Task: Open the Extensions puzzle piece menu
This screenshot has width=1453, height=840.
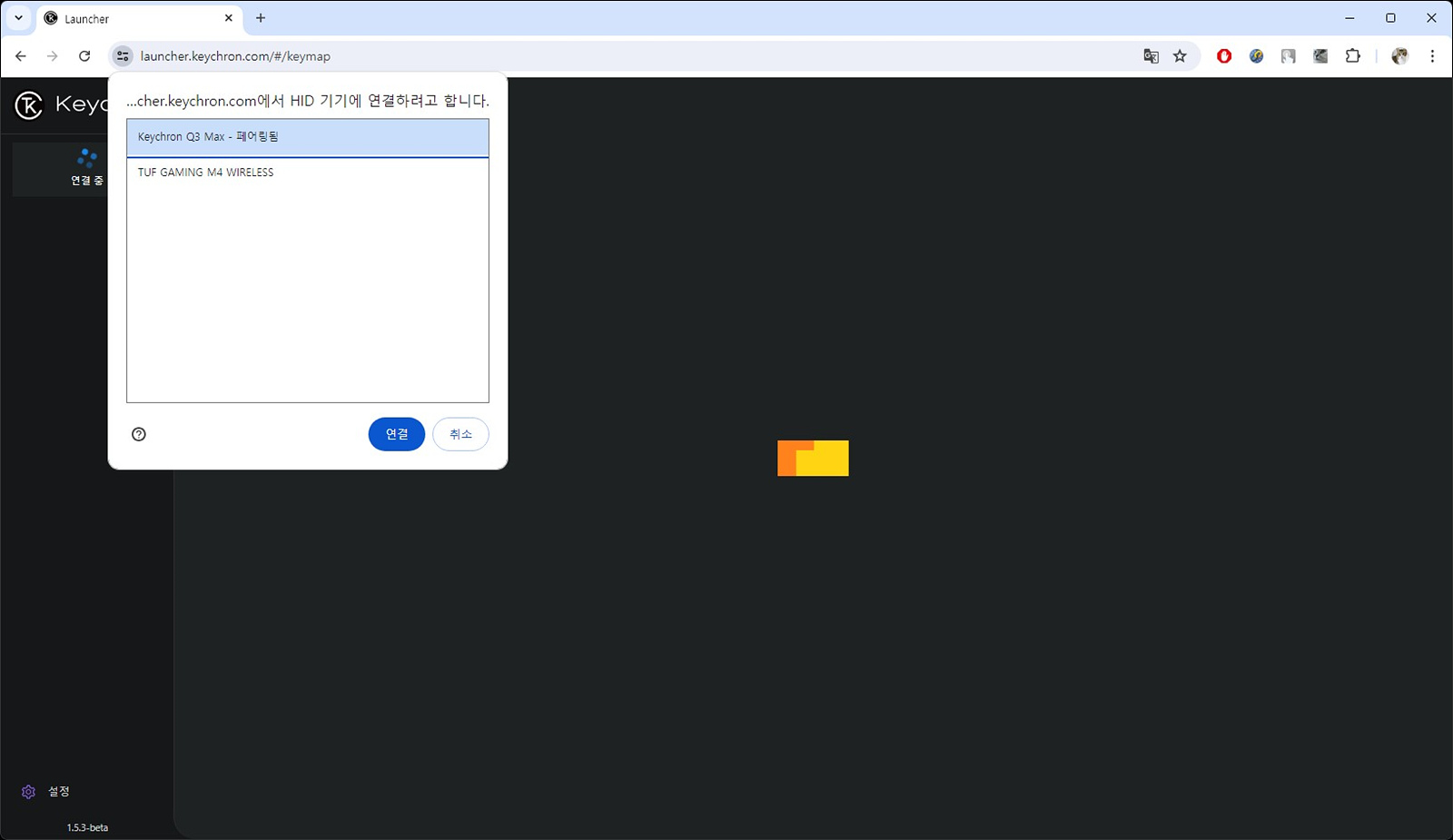Action: click(x=1353, y=56)
